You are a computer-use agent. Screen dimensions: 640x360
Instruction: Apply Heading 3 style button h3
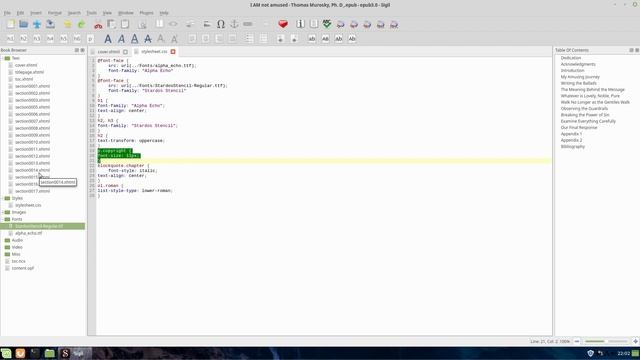coord(37,39)
